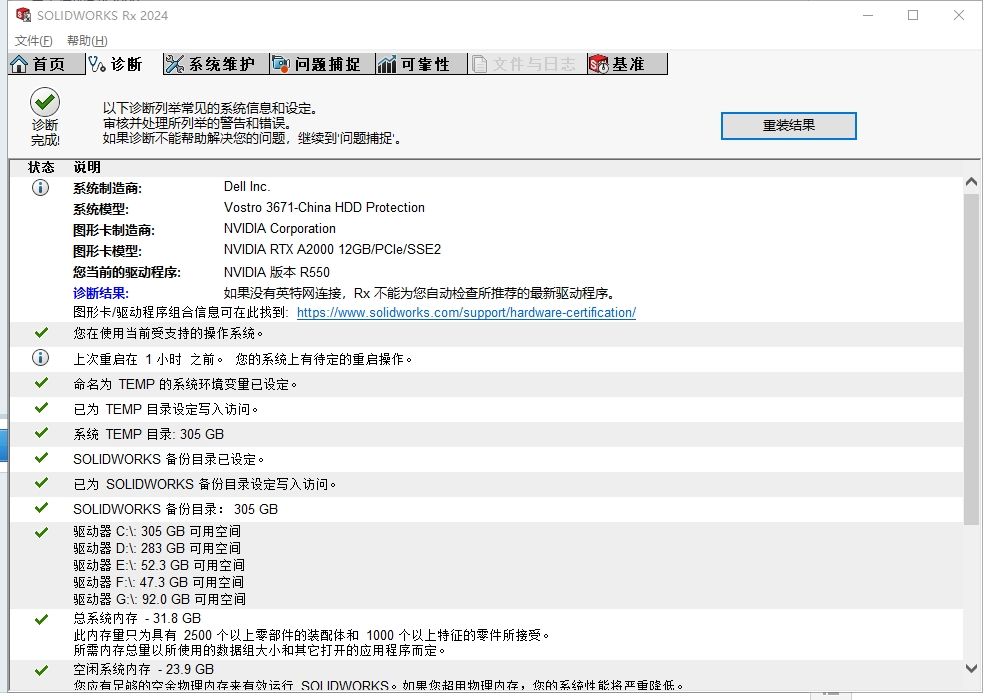Click checkmark beside SOLIDWORKS 备份目录已设定
The height and width of the screenshot is (700, 990).
(42, 458)
